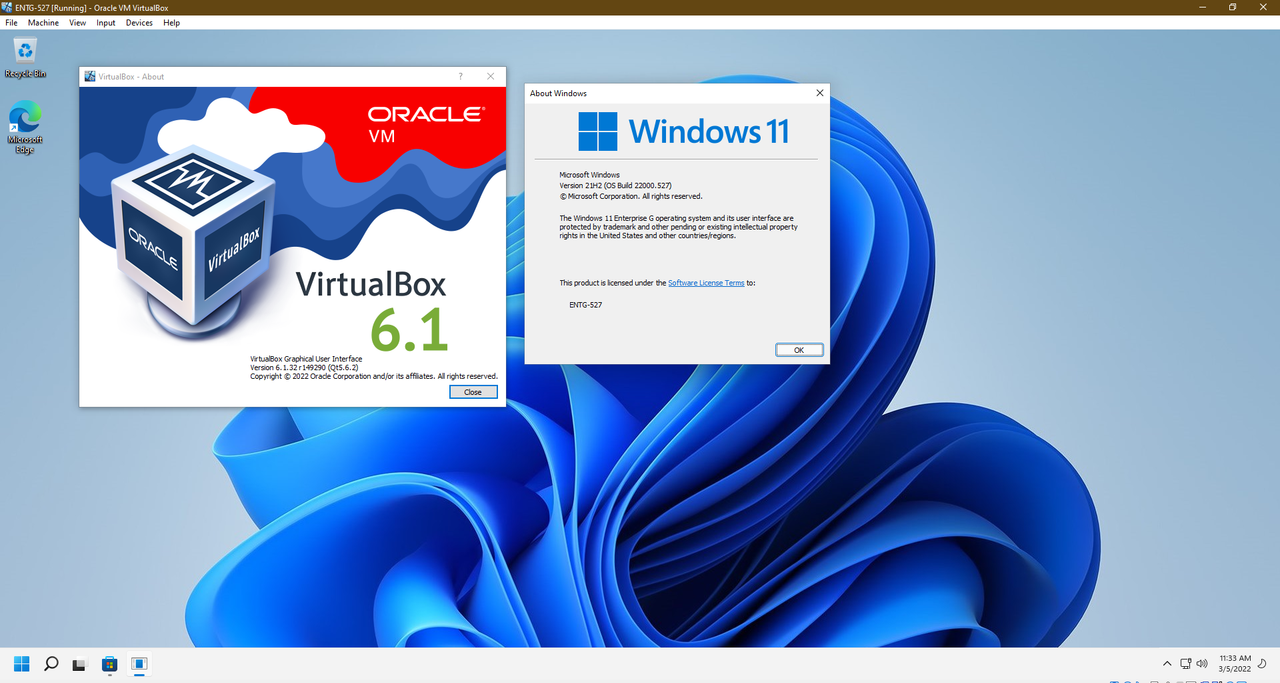The width and height of the screenshot is (1280, 683).
Task: Click the ENTG-527 licensee text
Action: (x=586, y=304)
